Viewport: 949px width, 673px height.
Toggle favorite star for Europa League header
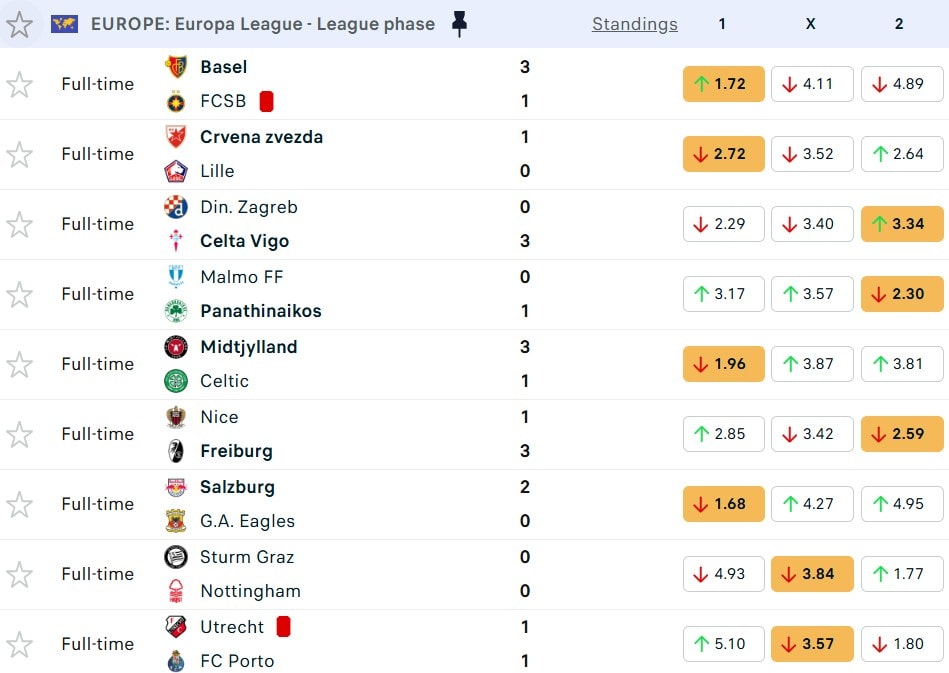20,24
